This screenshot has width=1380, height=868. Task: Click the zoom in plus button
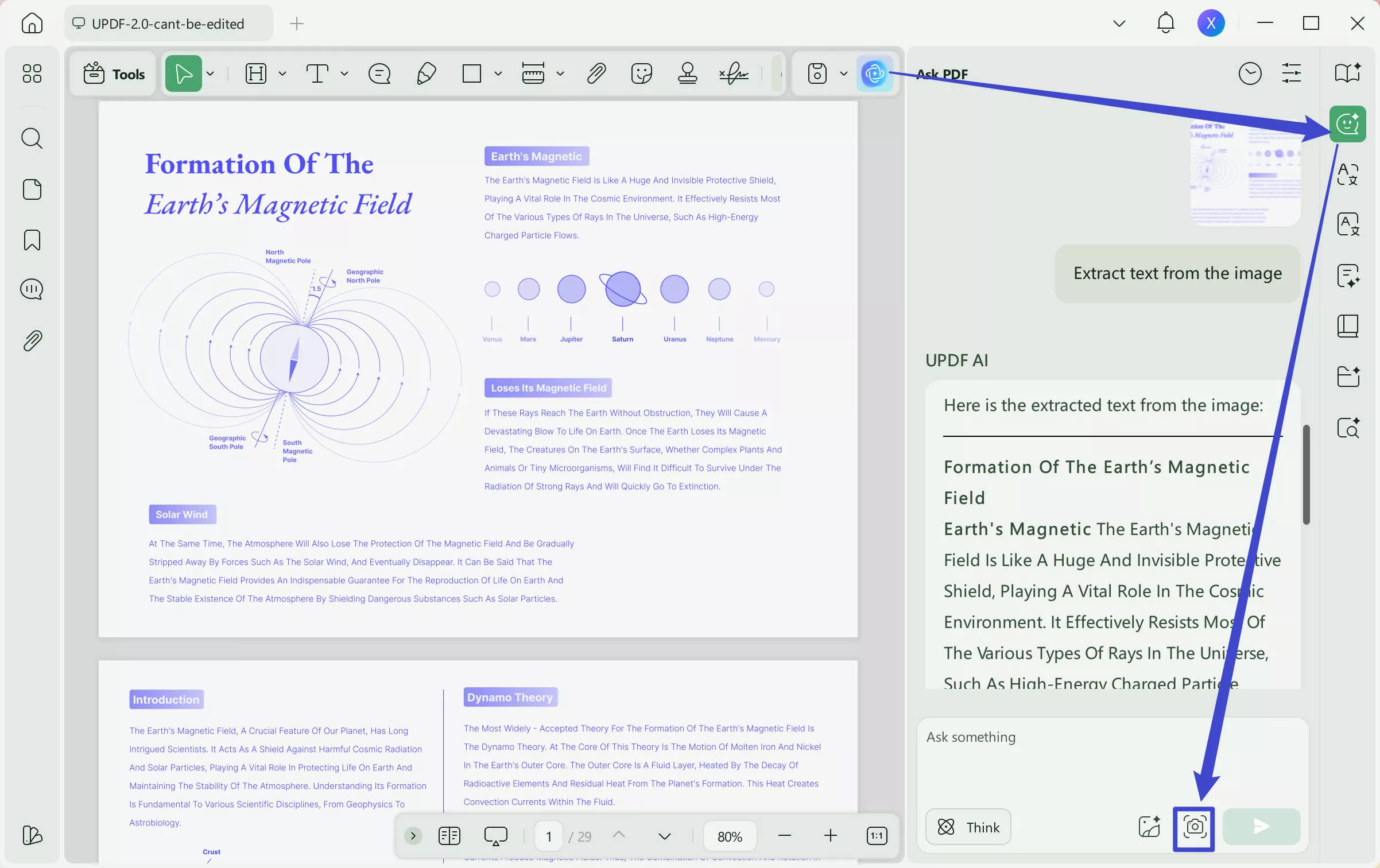(x=830, y=836)
